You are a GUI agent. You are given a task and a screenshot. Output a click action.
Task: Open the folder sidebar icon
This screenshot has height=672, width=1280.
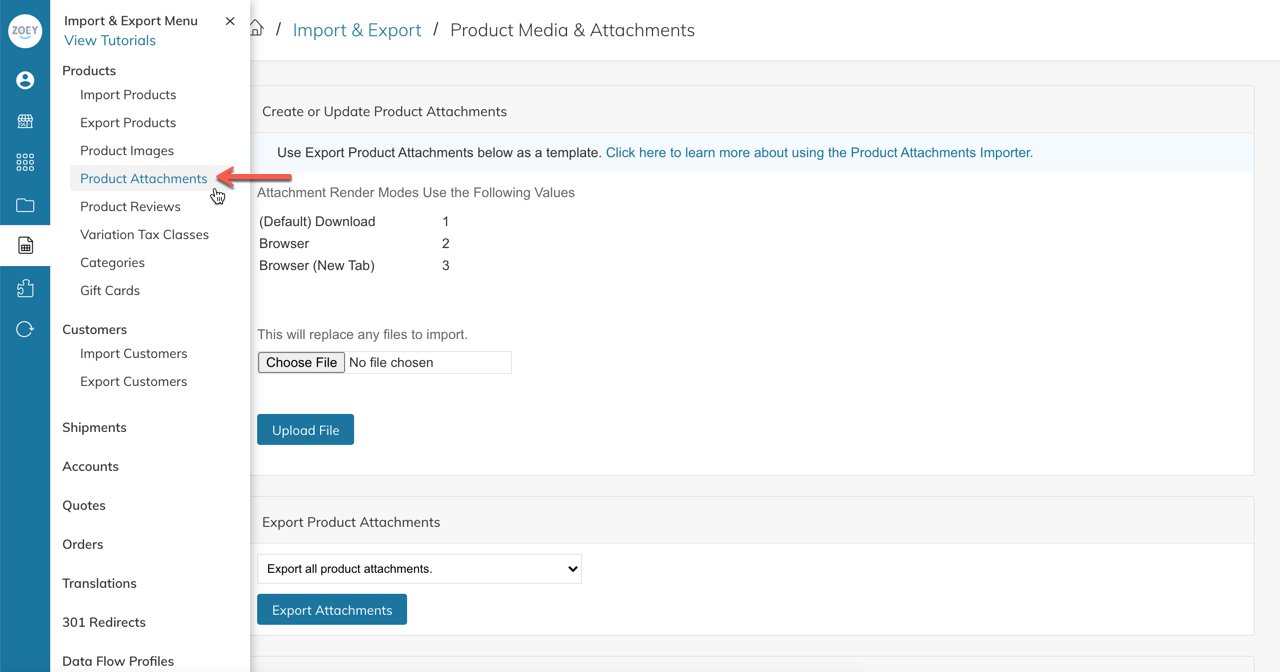pyautogui.click(x=25, y=205)
